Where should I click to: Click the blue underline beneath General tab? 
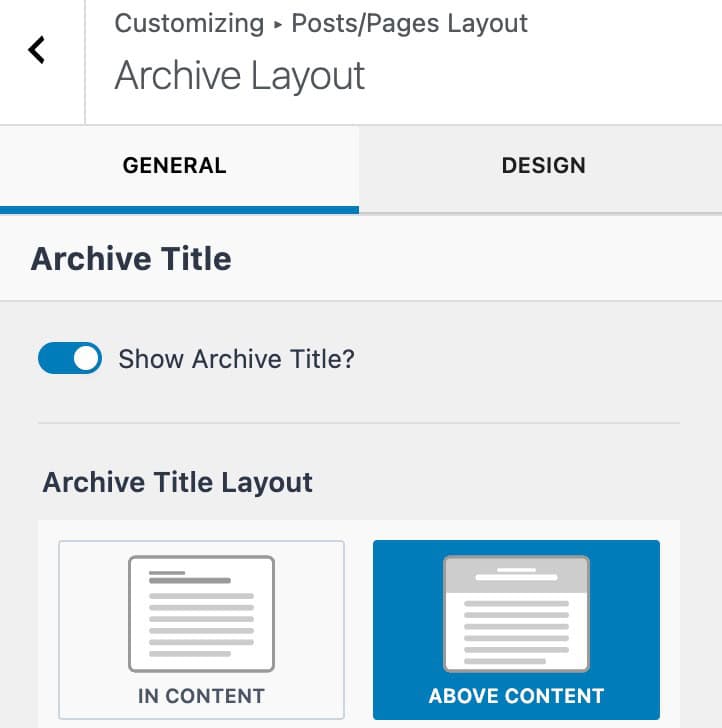click(x=180, y=210)
